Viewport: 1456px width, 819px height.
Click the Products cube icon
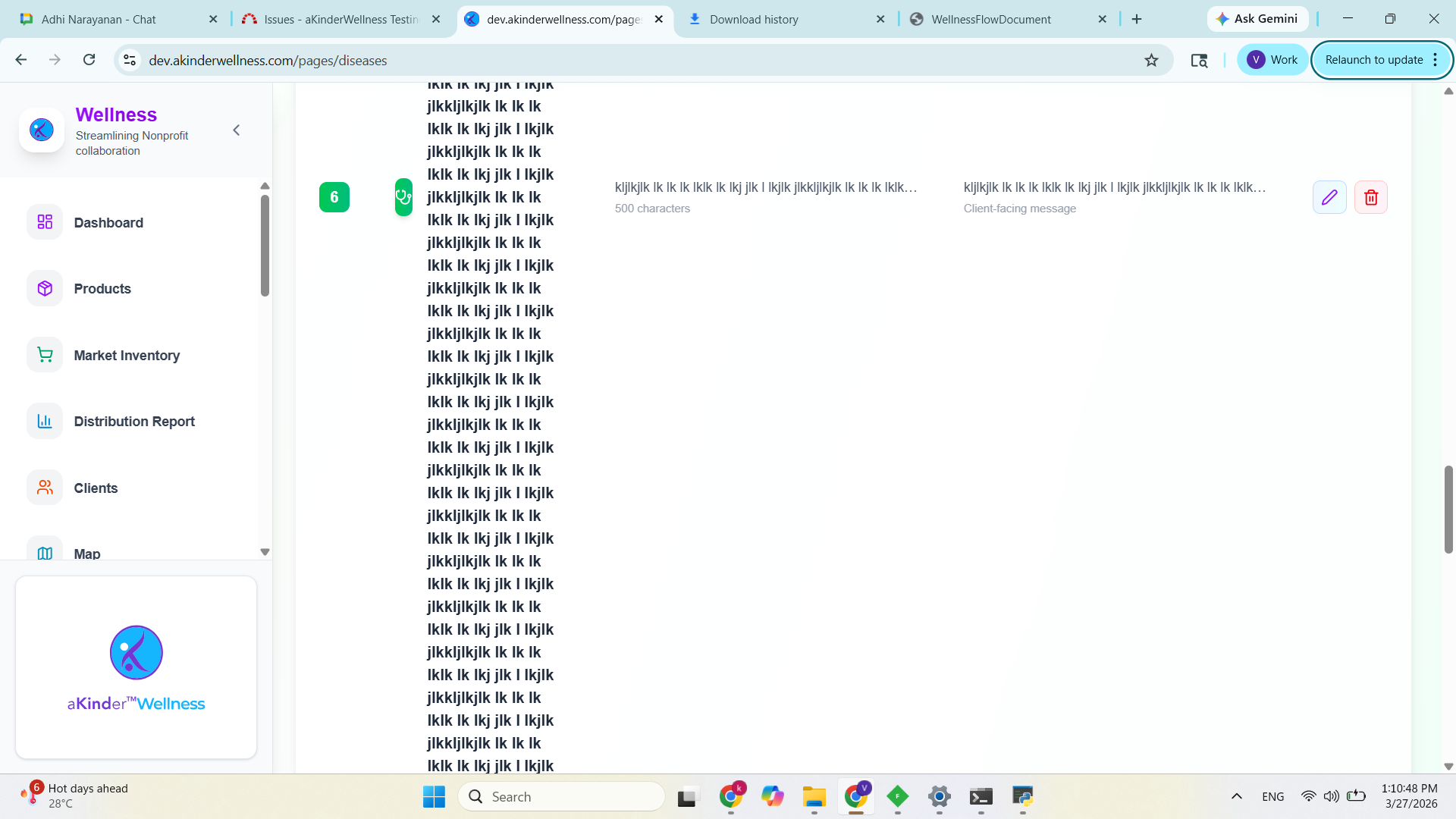[45, 288]
